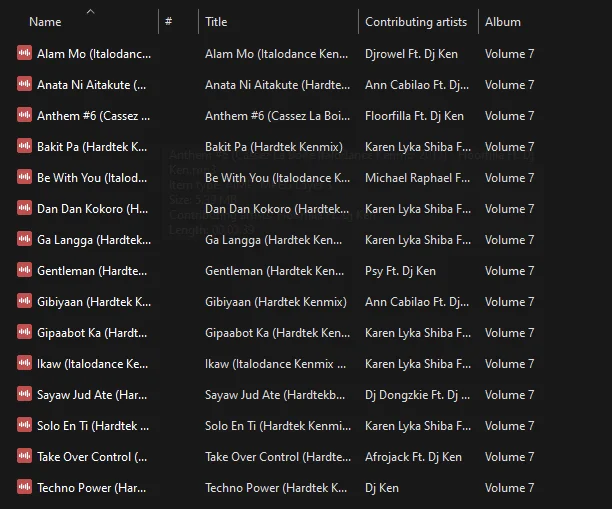Click the audio icon beside Ga Langga
612x509 pixels.
pyautogui.click(x=24, y=239)
